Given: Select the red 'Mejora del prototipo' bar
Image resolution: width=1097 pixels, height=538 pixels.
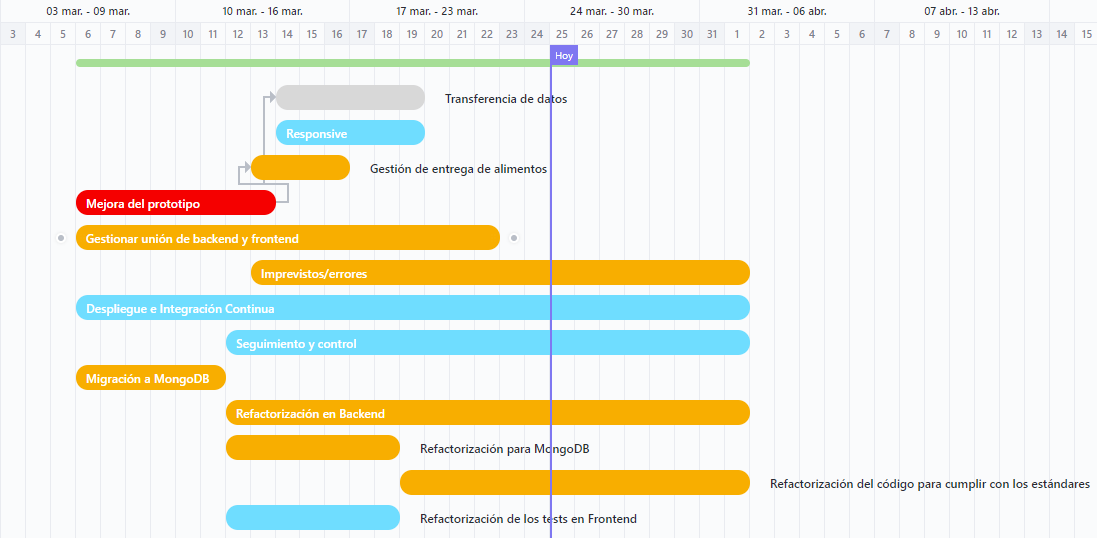Looking at the screenshot, I should 175,203.
